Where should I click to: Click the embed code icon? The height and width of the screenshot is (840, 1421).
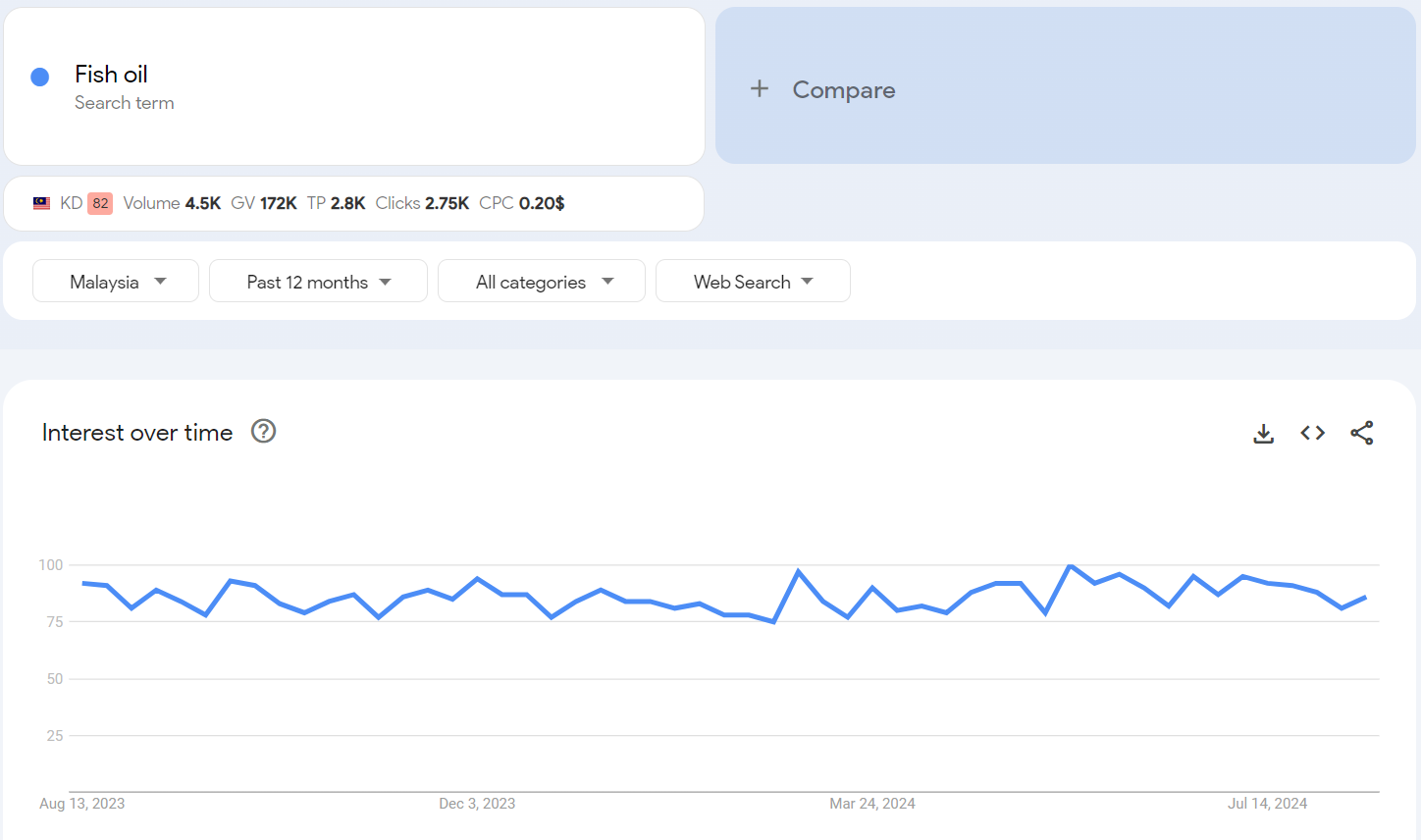[1312, 433]
